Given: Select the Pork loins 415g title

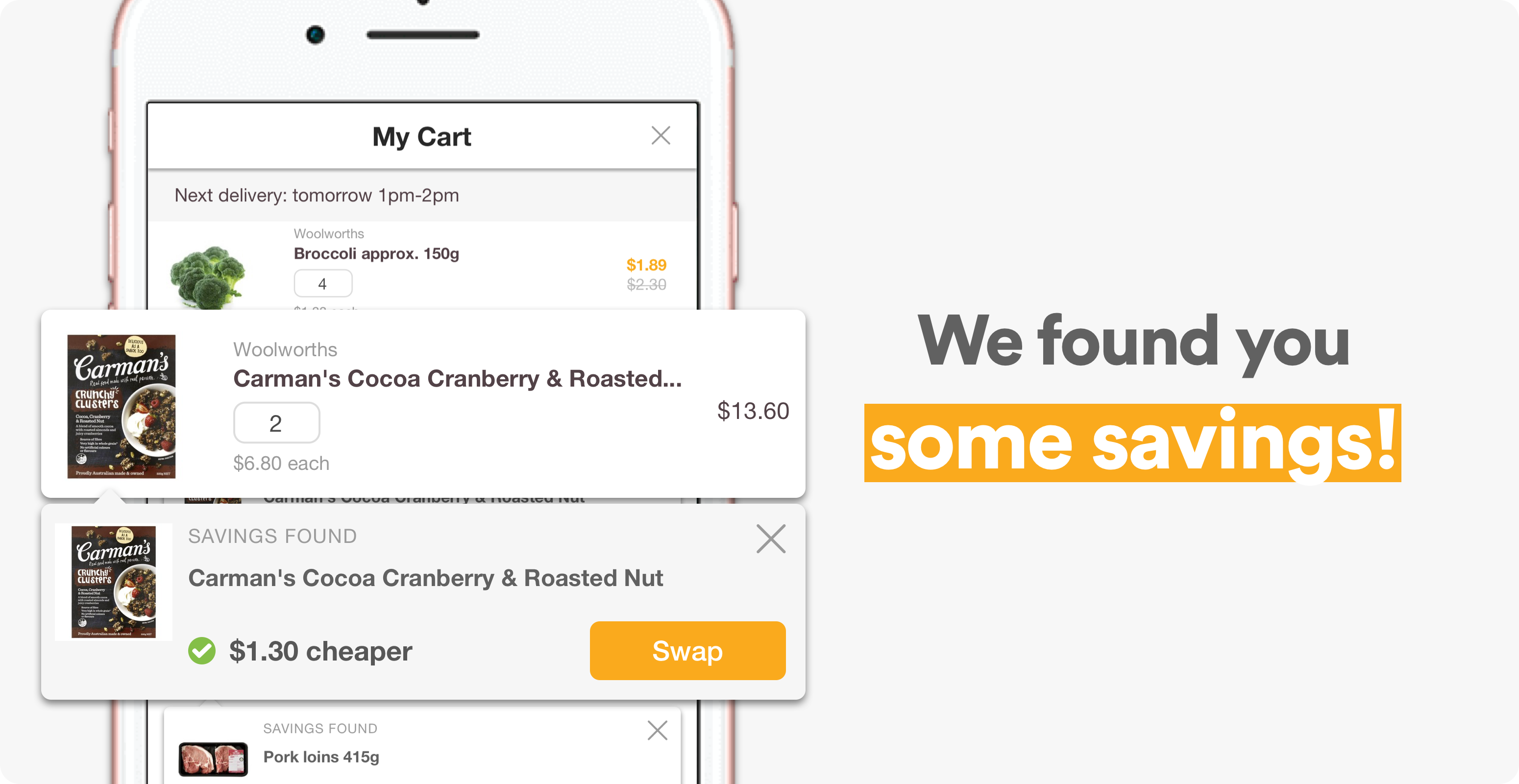Looking at the screenshot, I should pos(321,757).
